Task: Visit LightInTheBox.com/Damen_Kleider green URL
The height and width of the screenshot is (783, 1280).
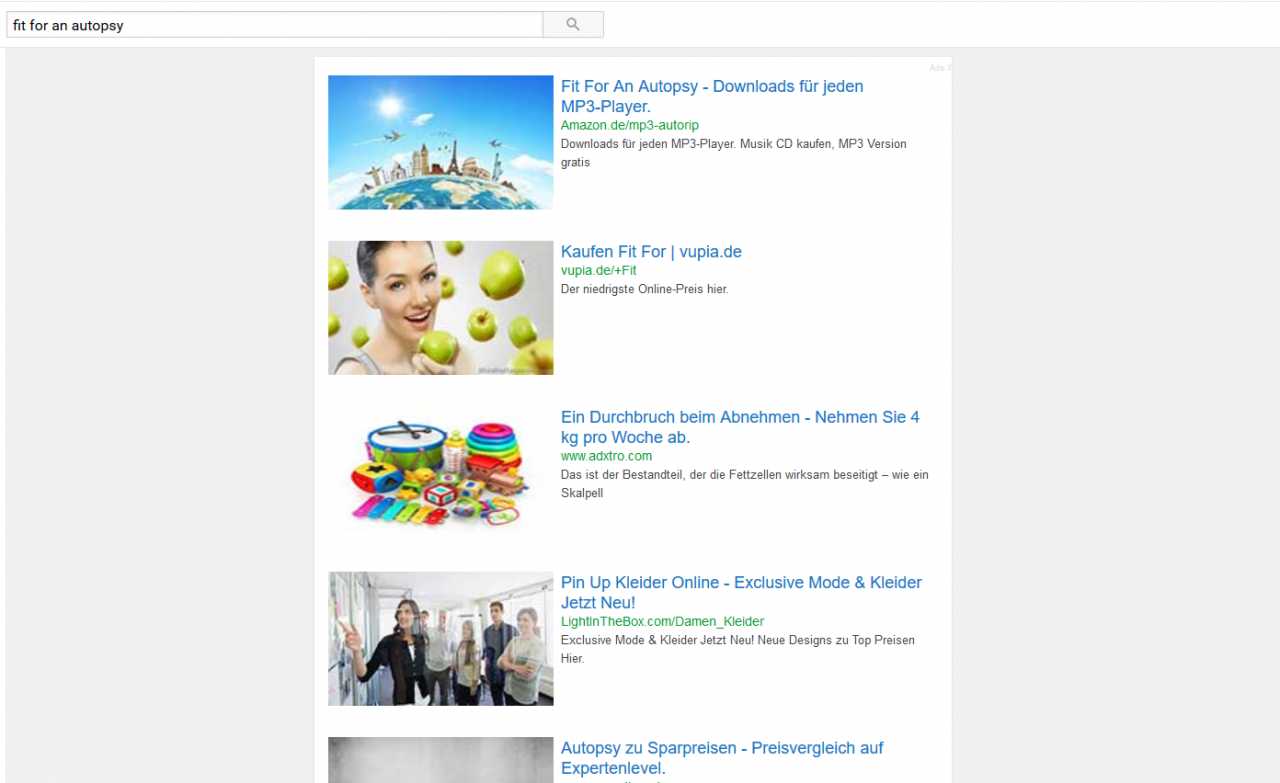Action: tap(662, 621)
